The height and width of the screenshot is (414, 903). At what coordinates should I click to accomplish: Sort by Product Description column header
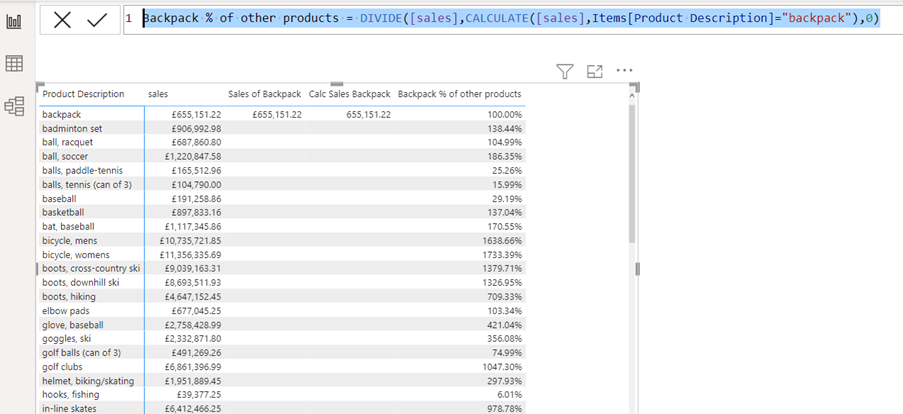coord(84,94)
